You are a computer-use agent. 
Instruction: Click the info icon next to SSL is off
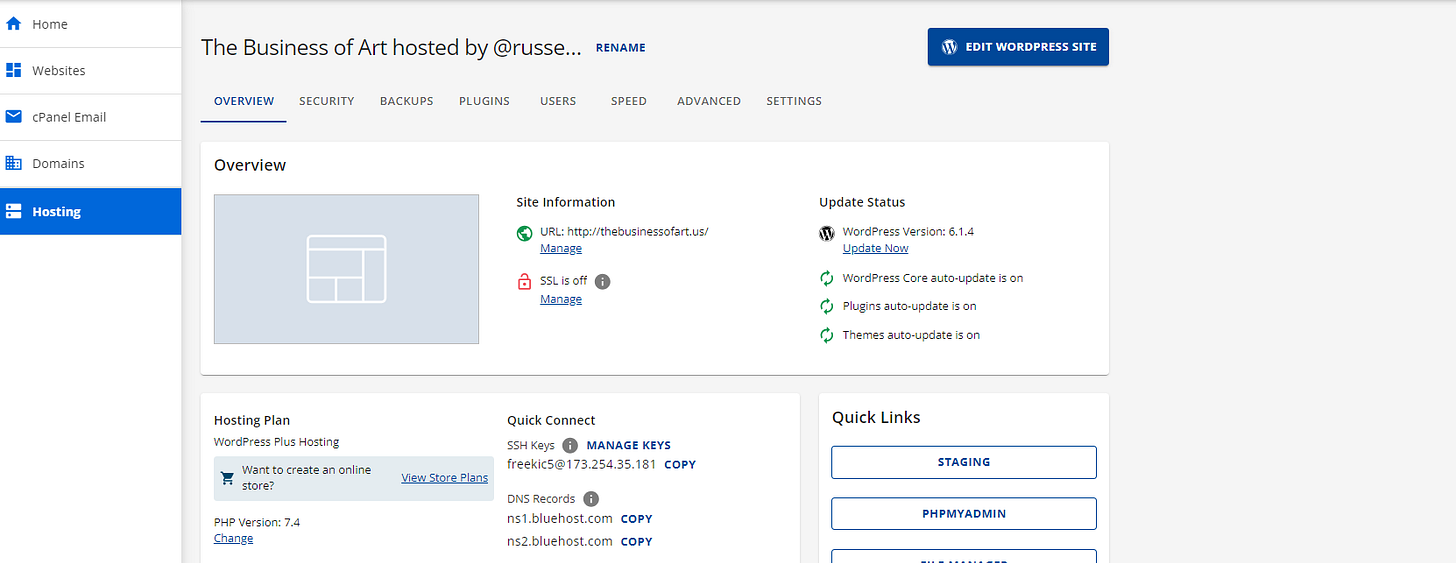click(x=602, y=281)
